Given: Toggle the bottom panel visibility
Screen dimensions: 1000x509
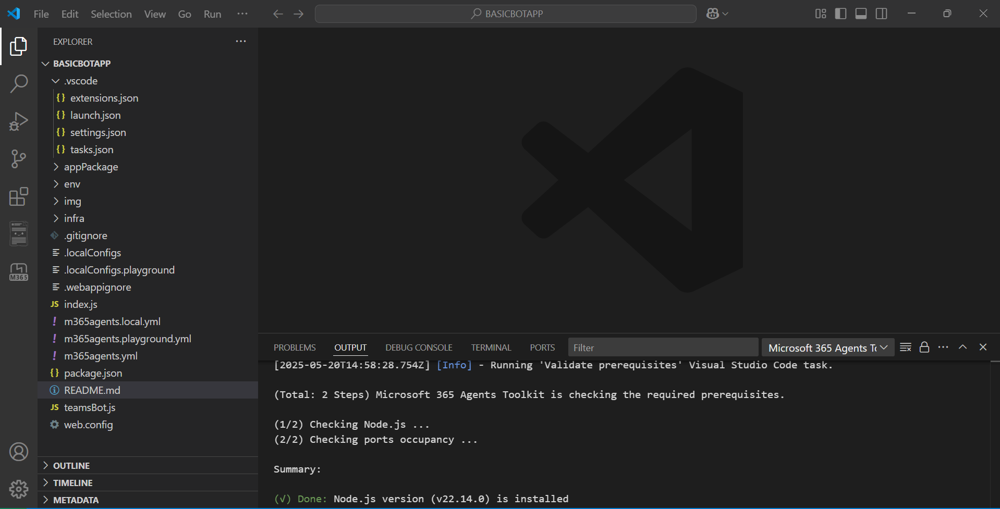Looking at the screenshot, I should tap(861, 13).
